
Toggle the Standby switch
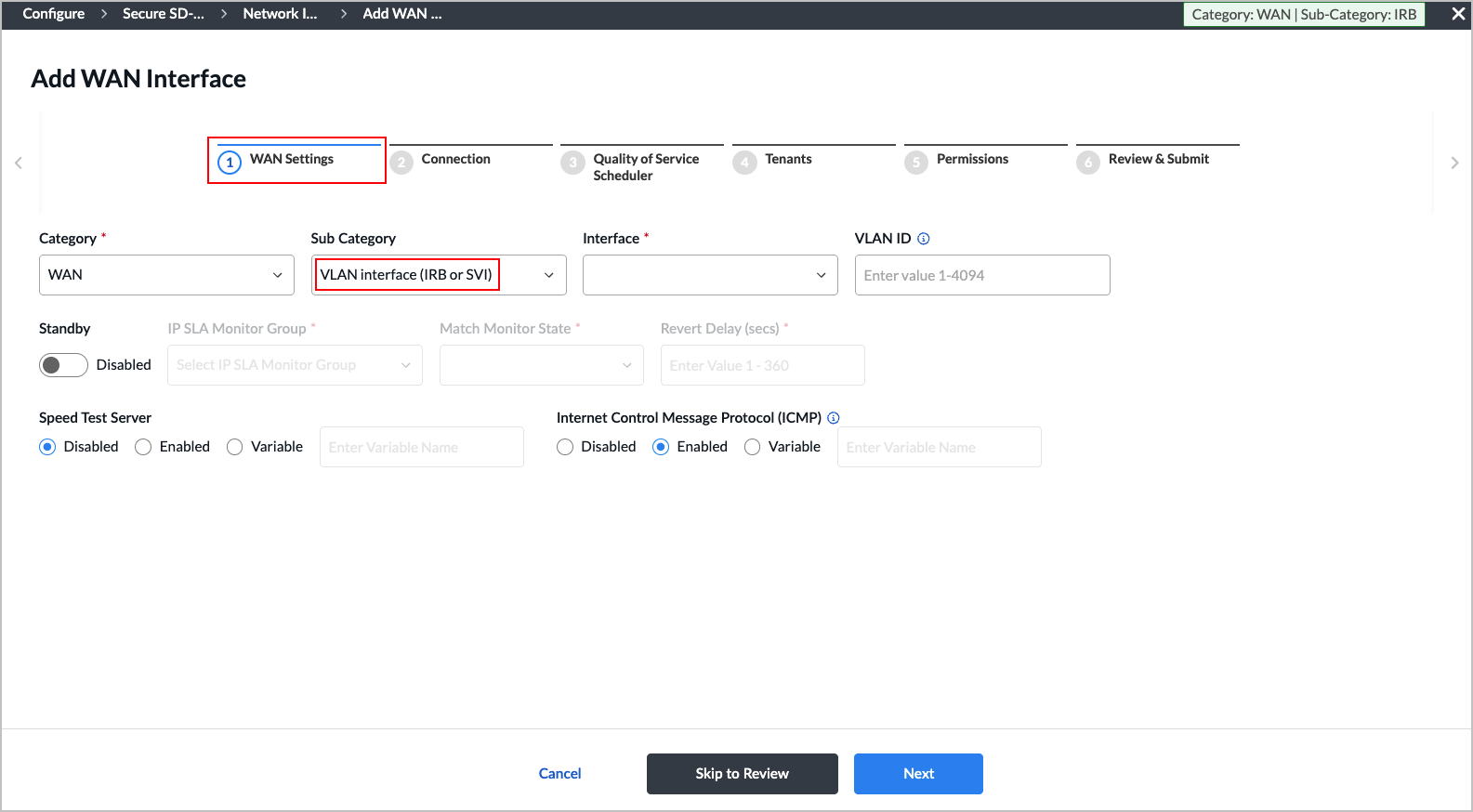coord(63,365)
